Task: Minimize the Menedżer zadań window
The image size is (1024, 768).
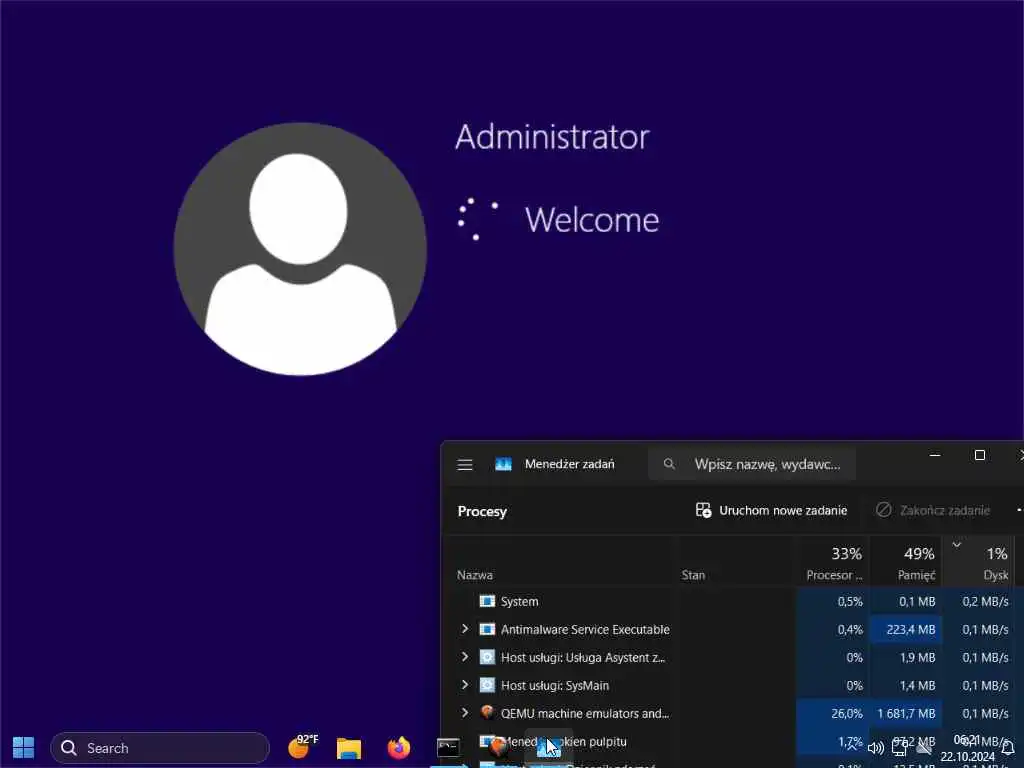Action: pyautogui.click(x=935, y=455)
